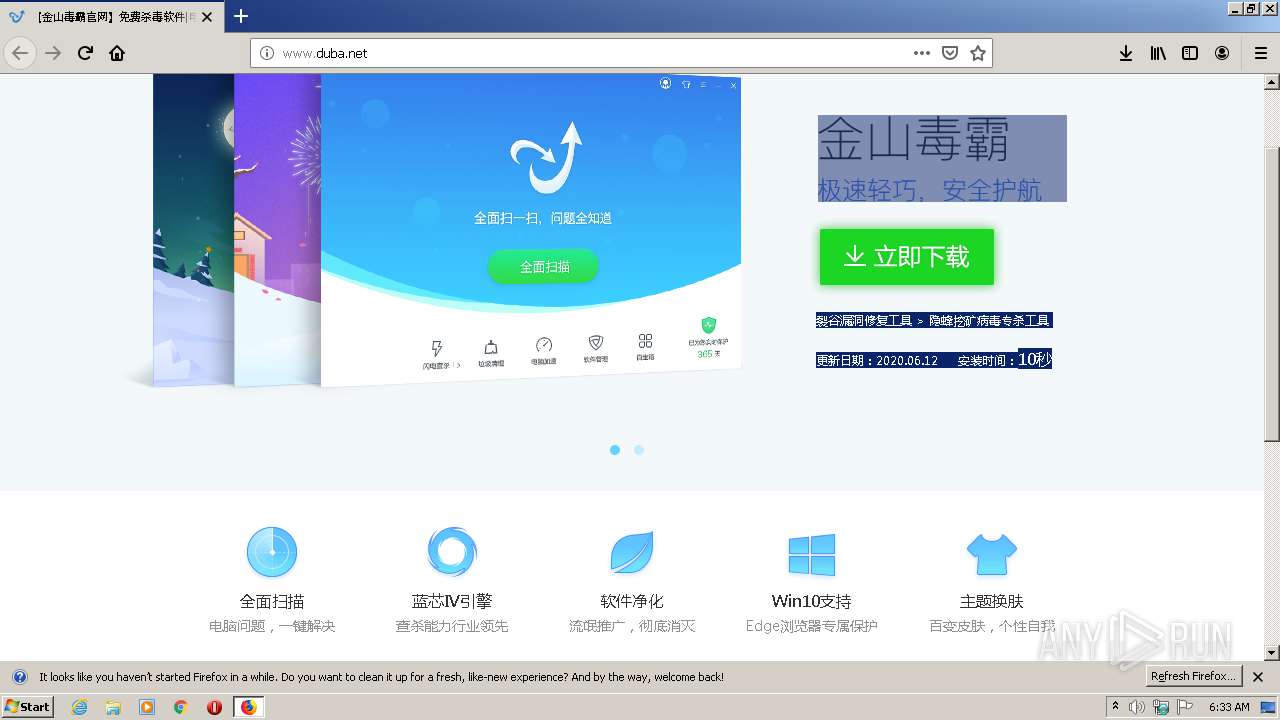1280x720 pixels.
Task: Click the 全面扫描 radar feature icon
Action: pos(272,552)
